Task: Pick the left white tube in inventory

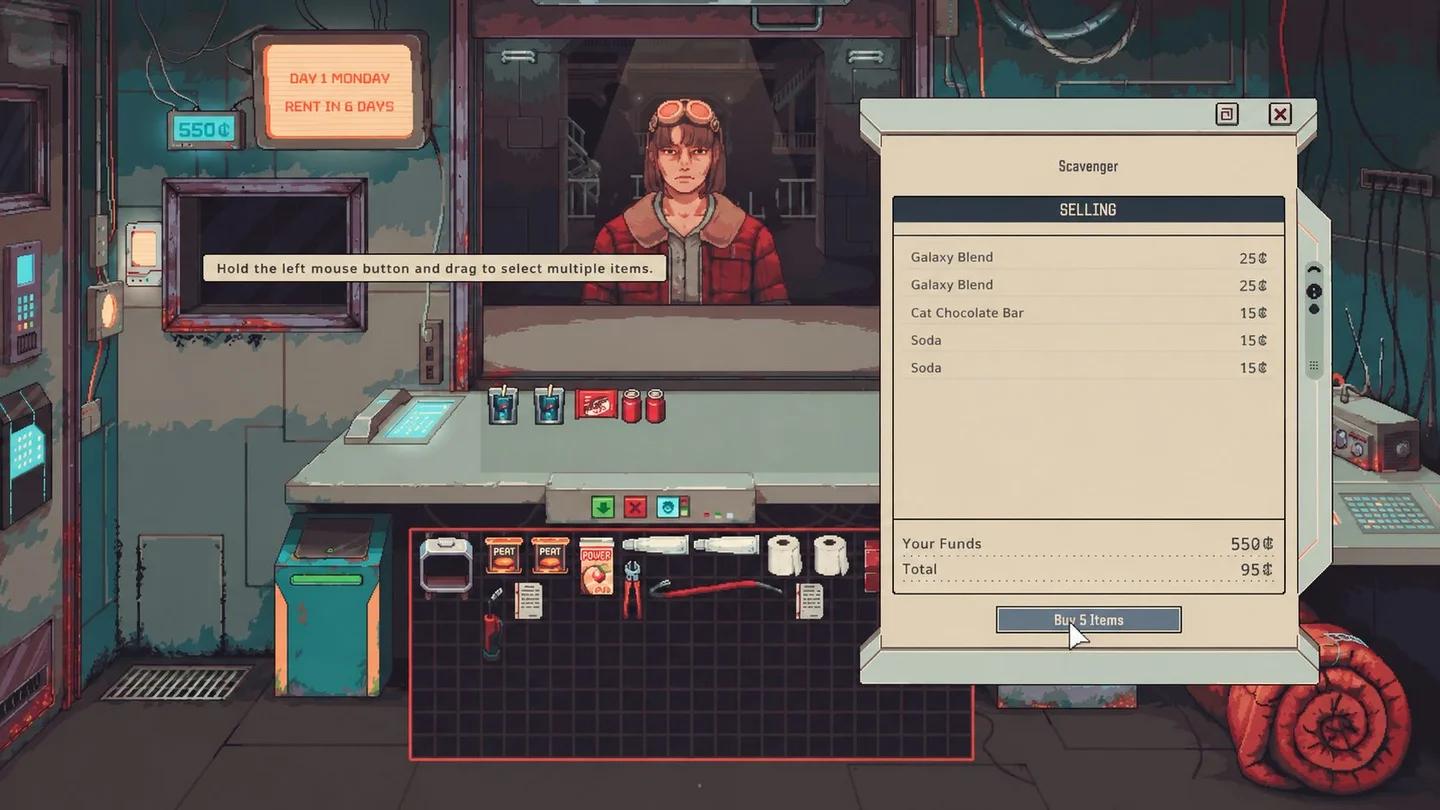Action: pos(655,545)
